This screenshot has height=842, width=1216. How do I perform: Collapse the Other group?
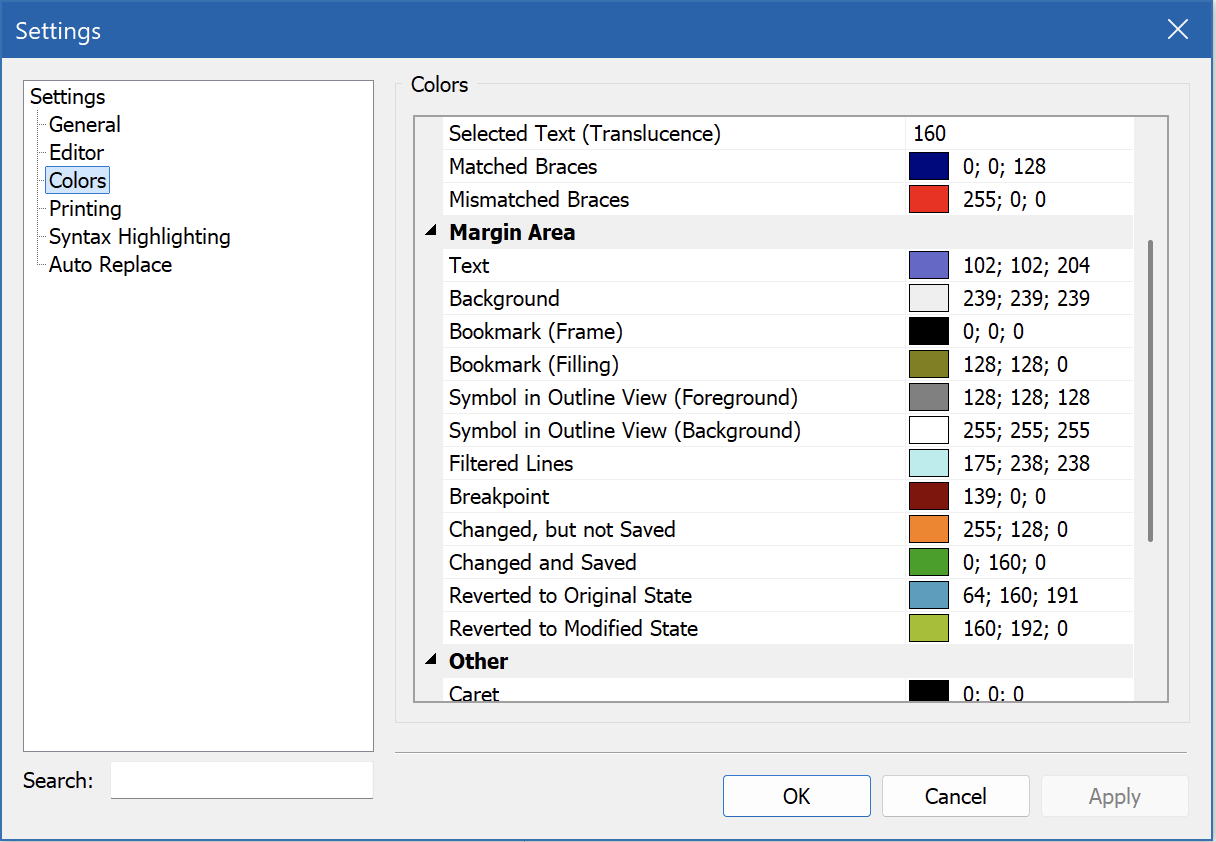[x=430, y=660]
